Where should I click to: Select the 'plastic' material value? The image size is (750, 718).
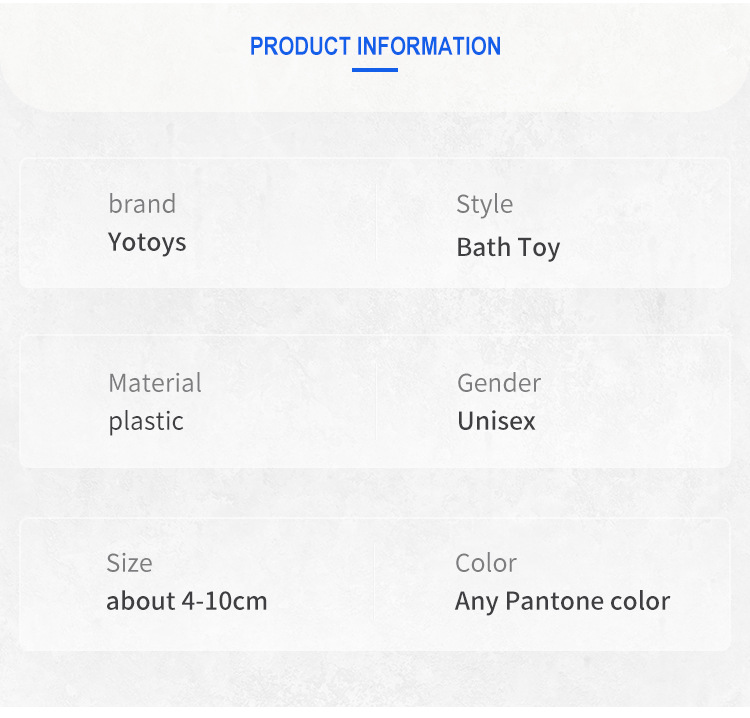click(x=146, y=421)
